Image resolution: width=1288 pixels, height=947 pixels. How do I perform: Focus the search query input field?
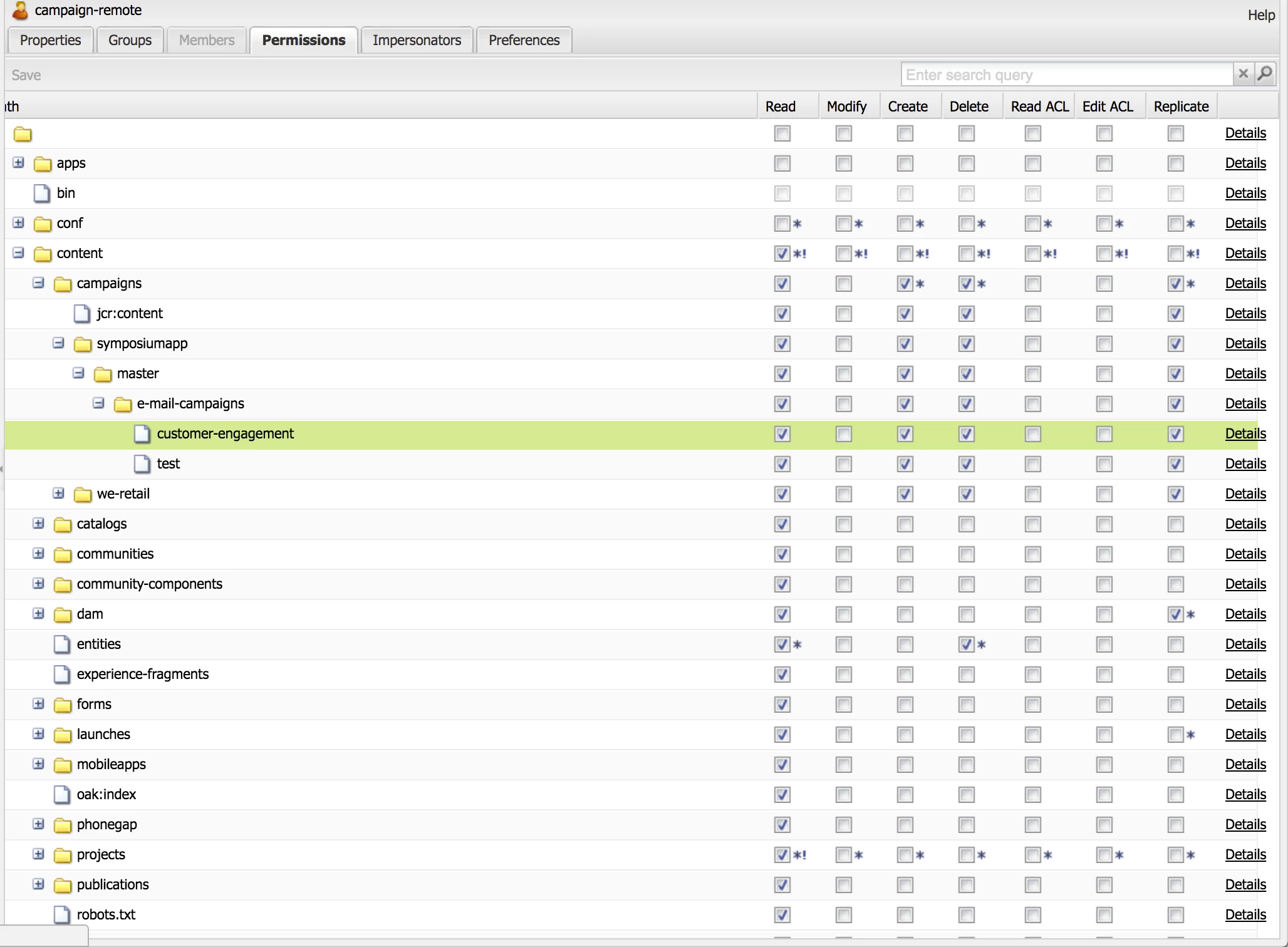pyautogui.click(x=1065, y=75)
